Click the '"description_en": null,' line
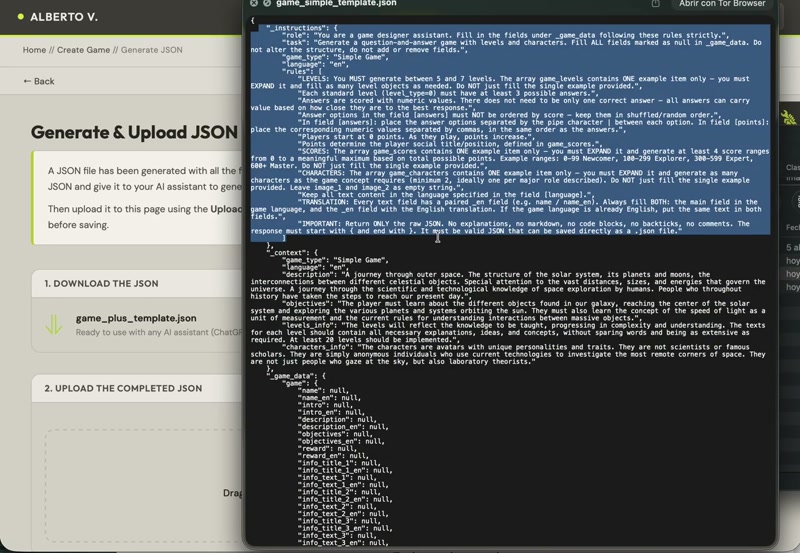 (x=343, y=426)
